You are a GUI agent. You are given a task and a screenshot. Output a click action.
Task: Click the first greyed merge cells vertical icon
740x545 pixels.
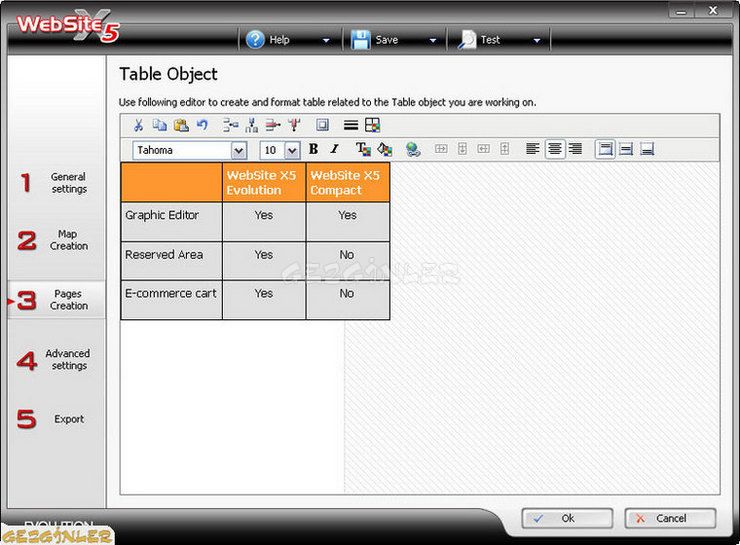point(462,149)
